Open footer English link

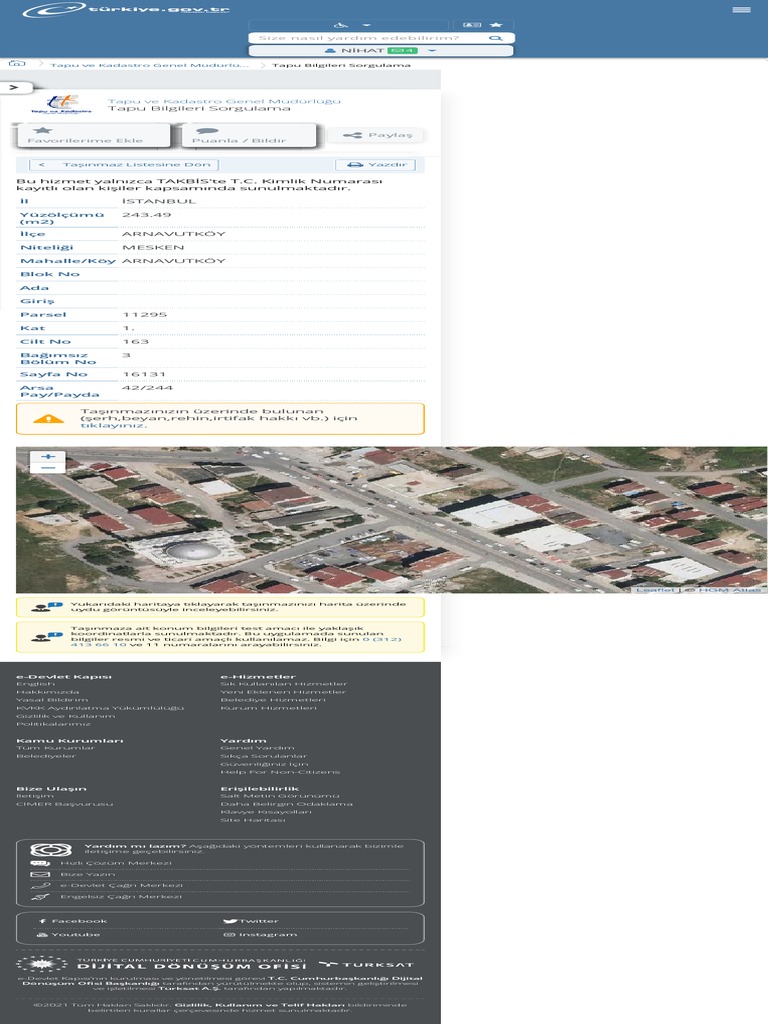36,684
